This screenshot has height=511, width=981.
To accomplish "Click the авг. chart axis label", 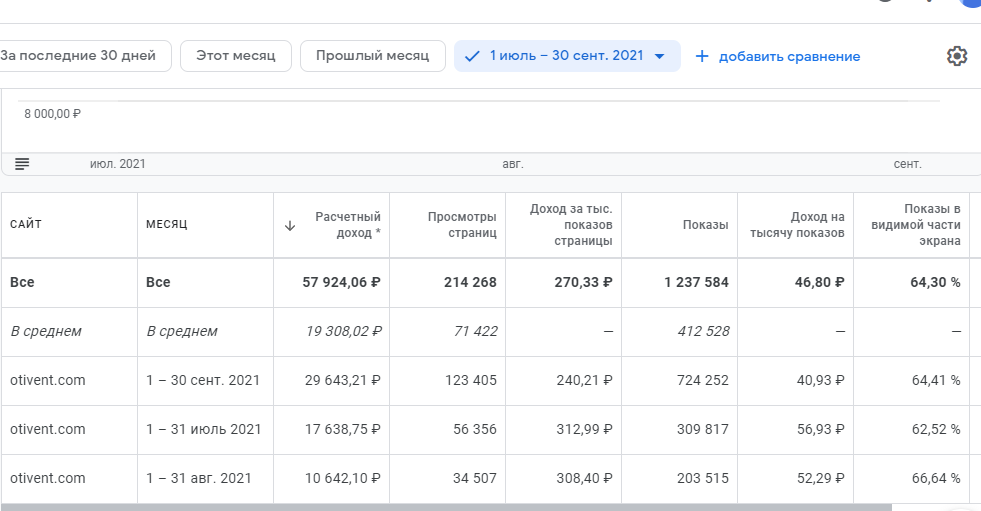I will pyautogui.click(x=512, y=164).
